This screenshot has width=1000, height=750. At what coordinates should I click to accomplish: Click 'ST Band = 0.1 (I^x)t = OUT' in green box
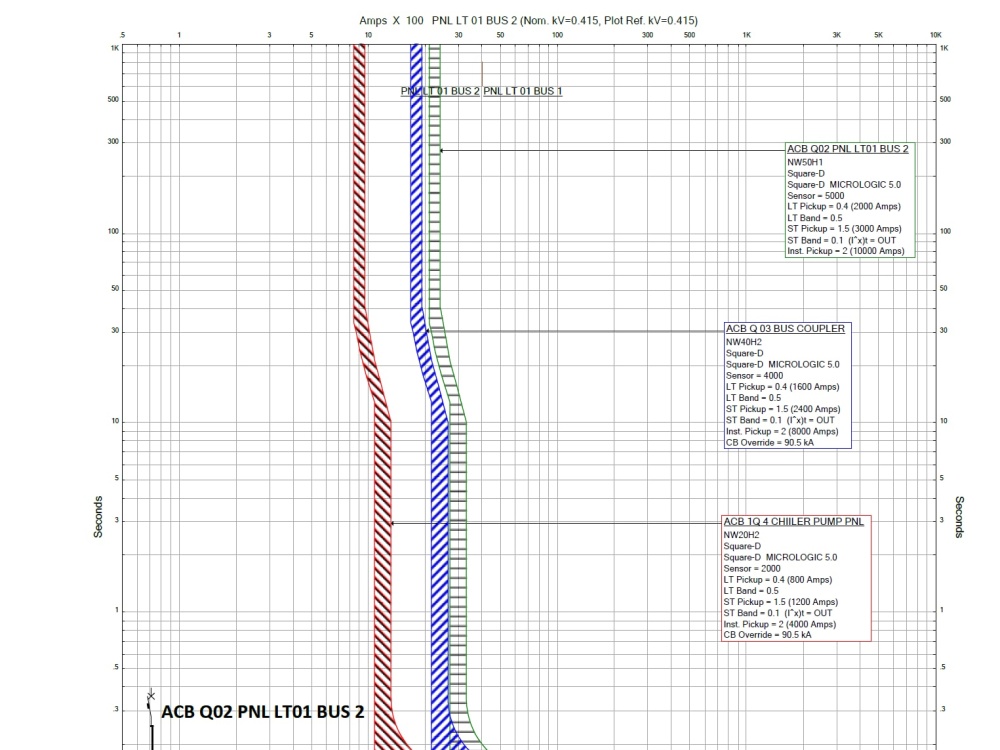(842, 240)
